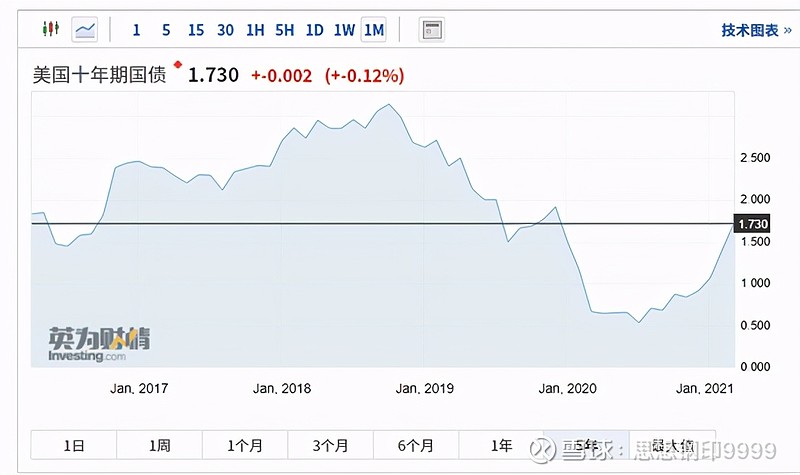Switch to the 5H interval
800x475 pixels.
click(285, 30)
